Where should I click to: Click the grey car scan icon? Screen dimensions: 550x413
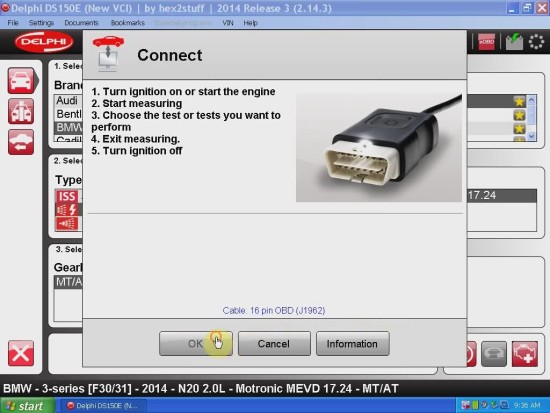pyautogui.click(x=494, y=354)
